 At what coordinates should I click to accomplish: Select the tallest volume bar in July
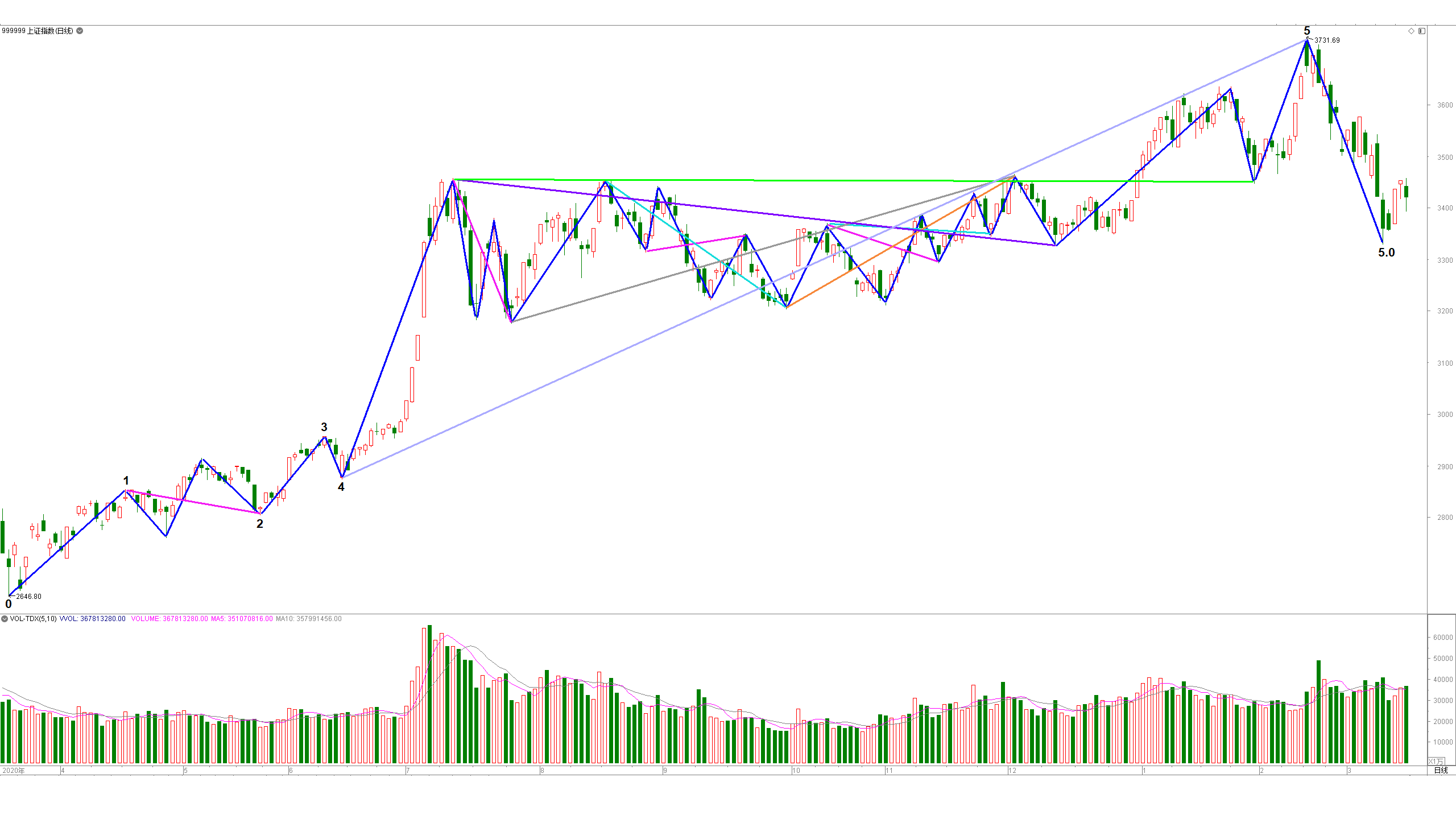coord(429,694)
